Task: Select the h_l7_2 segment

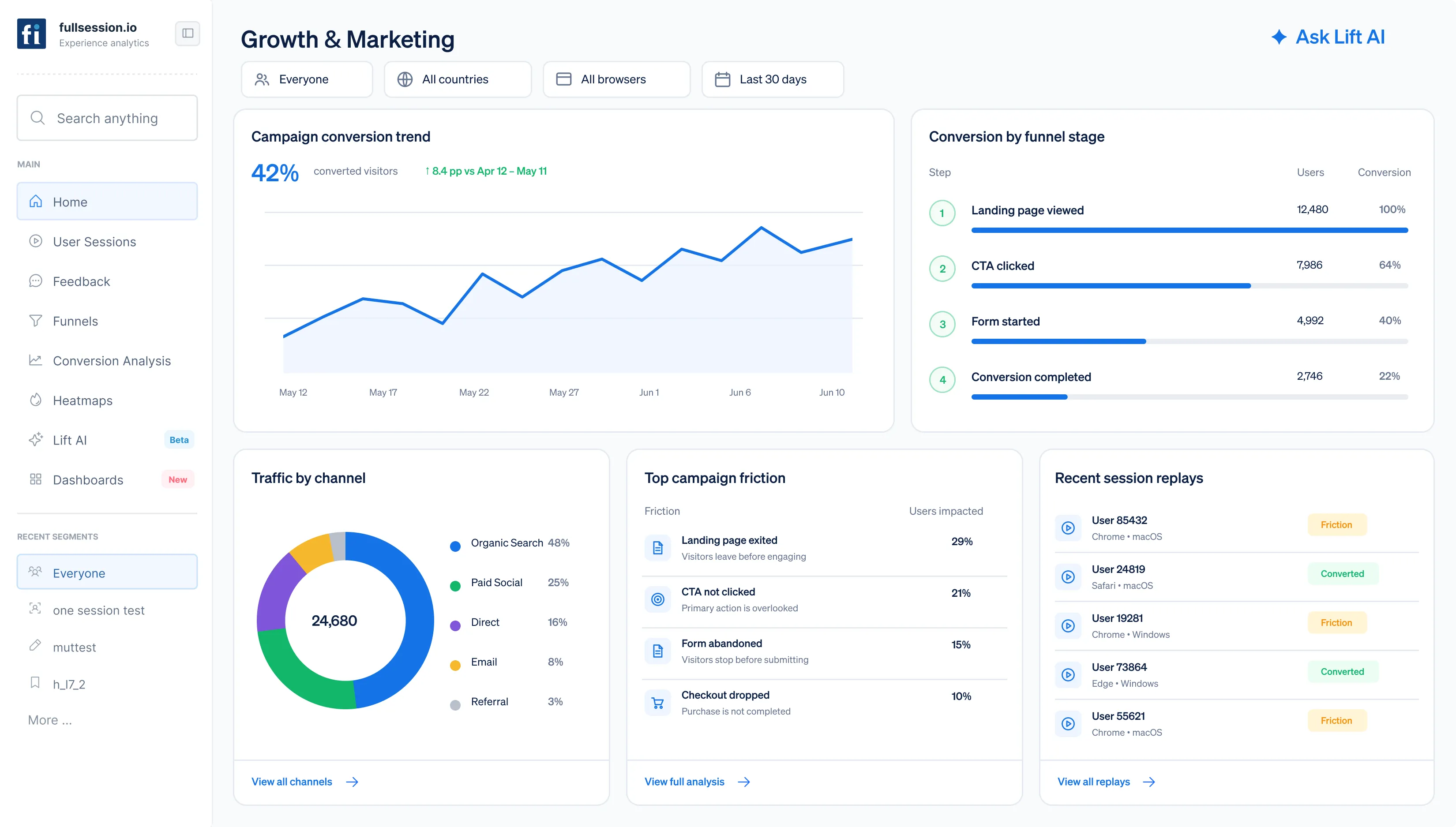Action: [x=107, y=684]
